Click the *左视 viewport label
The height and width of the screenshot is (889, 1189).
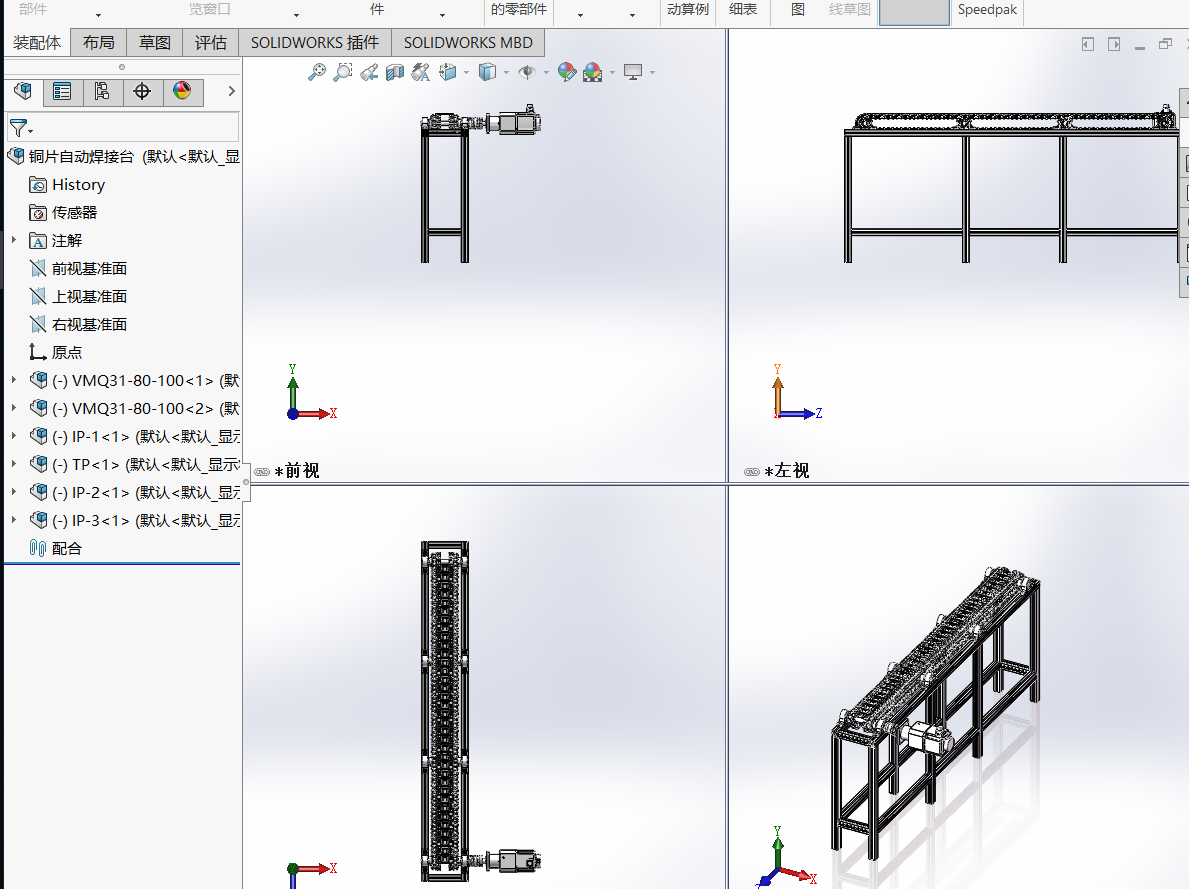pyautogui.click(x=787, y=471)
